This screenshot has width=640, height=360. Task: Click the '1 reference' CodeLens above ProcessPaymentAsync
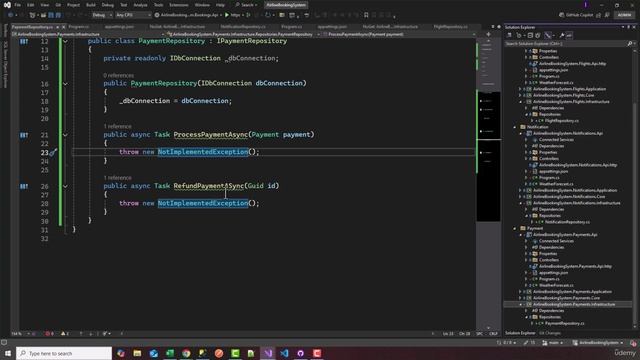118,127
